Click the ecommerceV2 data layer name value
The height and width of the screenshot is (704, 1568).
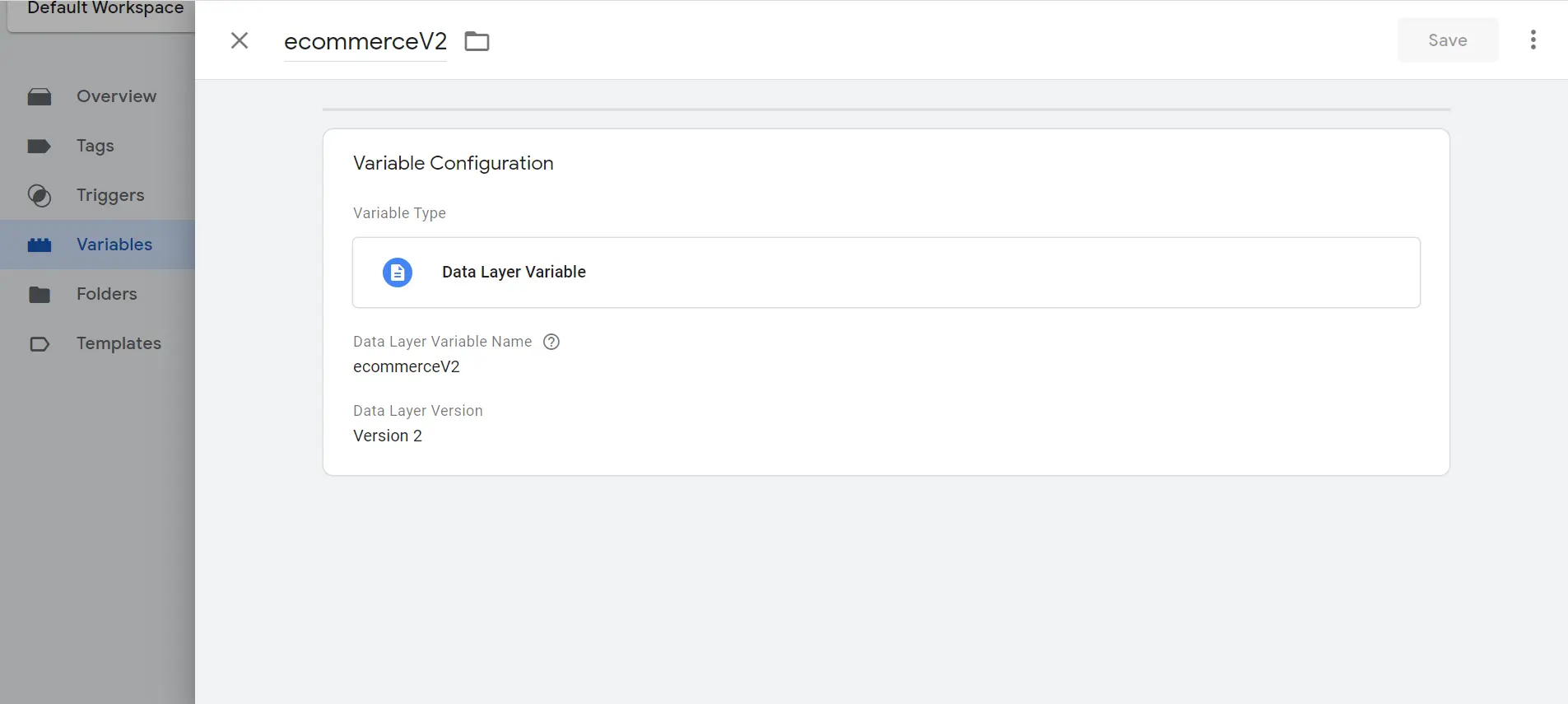point(406,367)
